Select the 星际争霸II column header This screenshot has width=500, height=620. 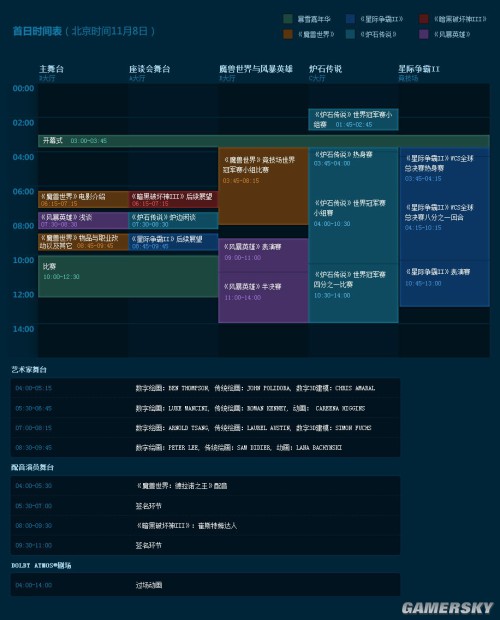419,69
